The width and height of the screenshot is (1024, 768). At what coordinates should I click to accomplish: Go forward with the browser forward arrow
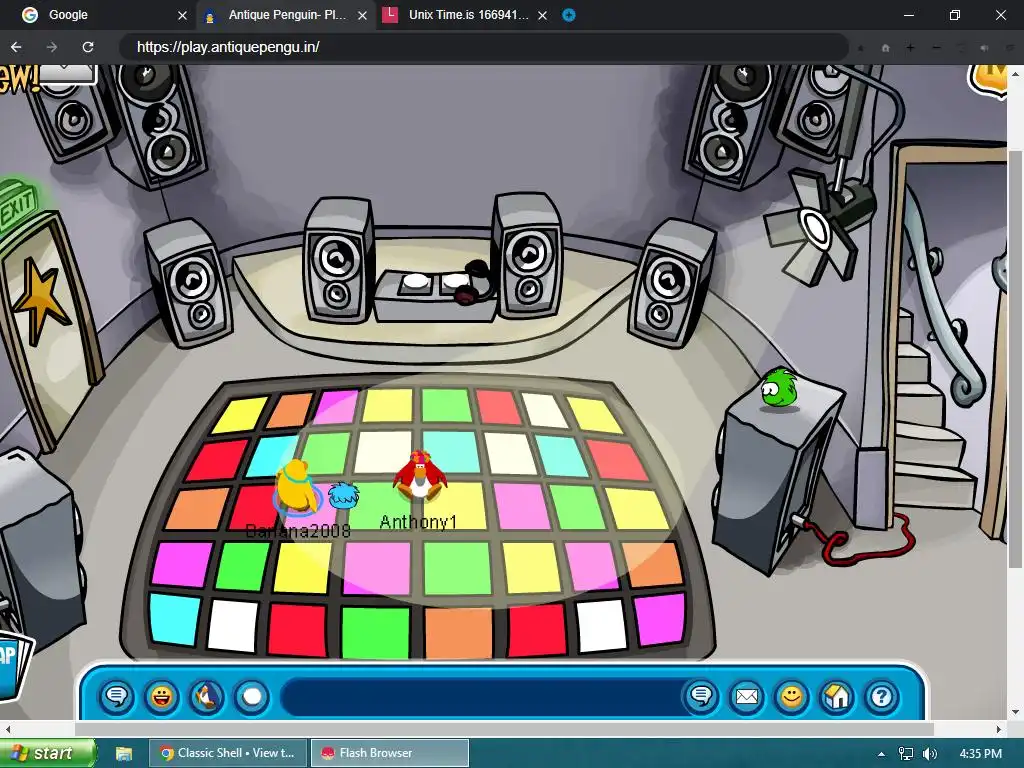coord(52,47)
